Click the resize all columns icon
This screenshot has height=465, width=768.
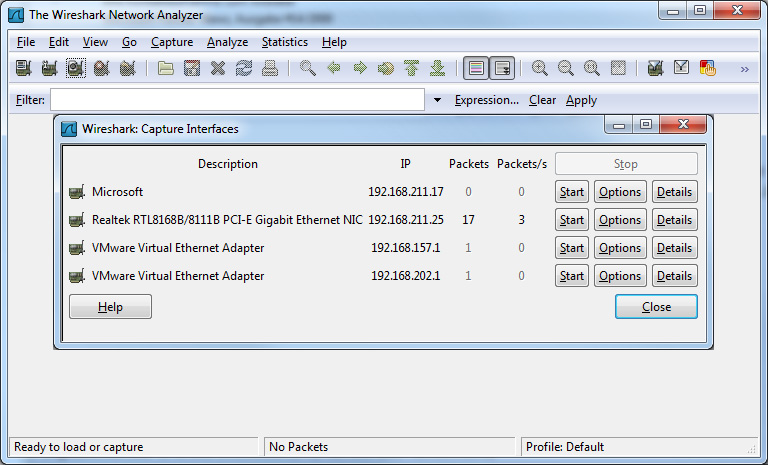pos(618,68)
